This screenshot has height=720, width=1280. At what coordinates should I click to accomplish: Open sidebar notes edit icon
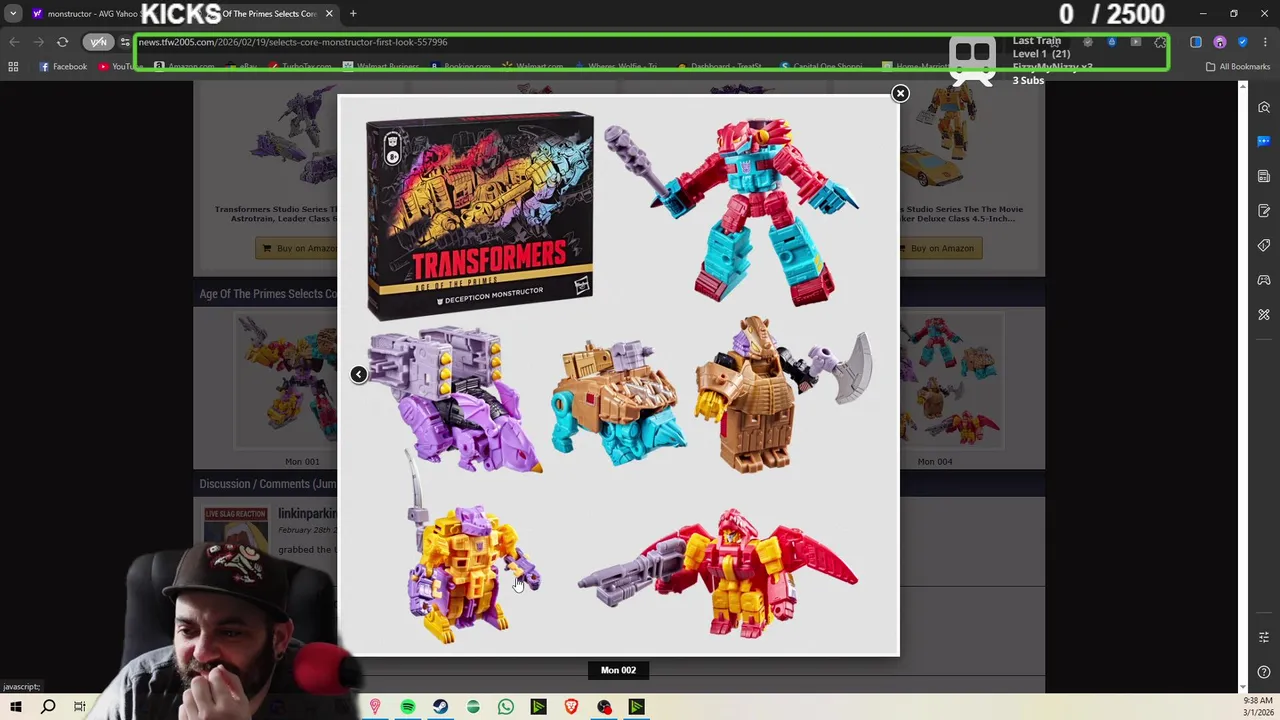click(x=1264, y=211)
